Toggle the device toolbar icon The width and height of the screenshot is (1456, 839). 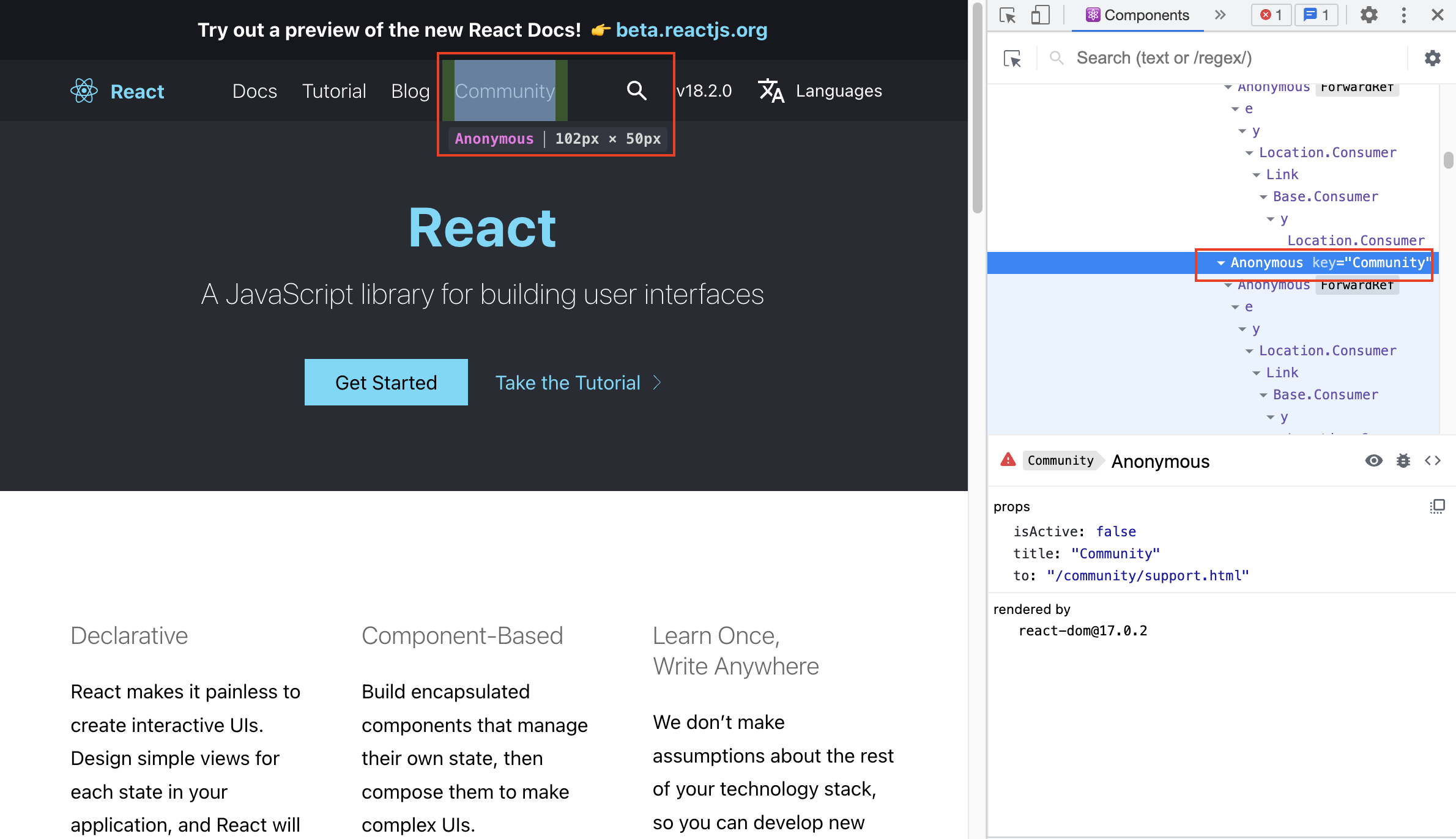tap(1040, 15)
